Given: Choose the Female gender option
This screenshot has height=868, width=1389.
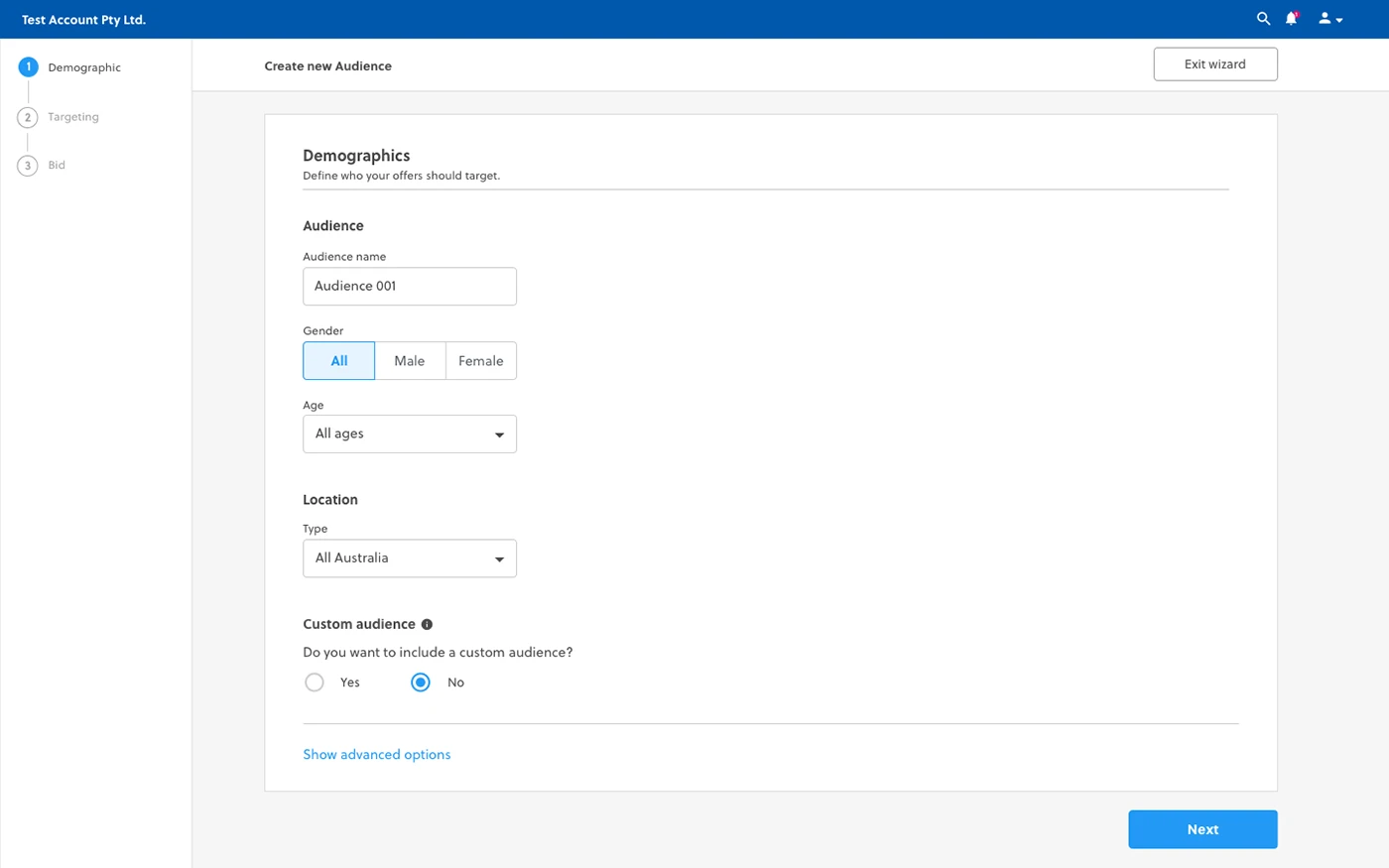Looking at the screenshot, I should pos(481,361).
